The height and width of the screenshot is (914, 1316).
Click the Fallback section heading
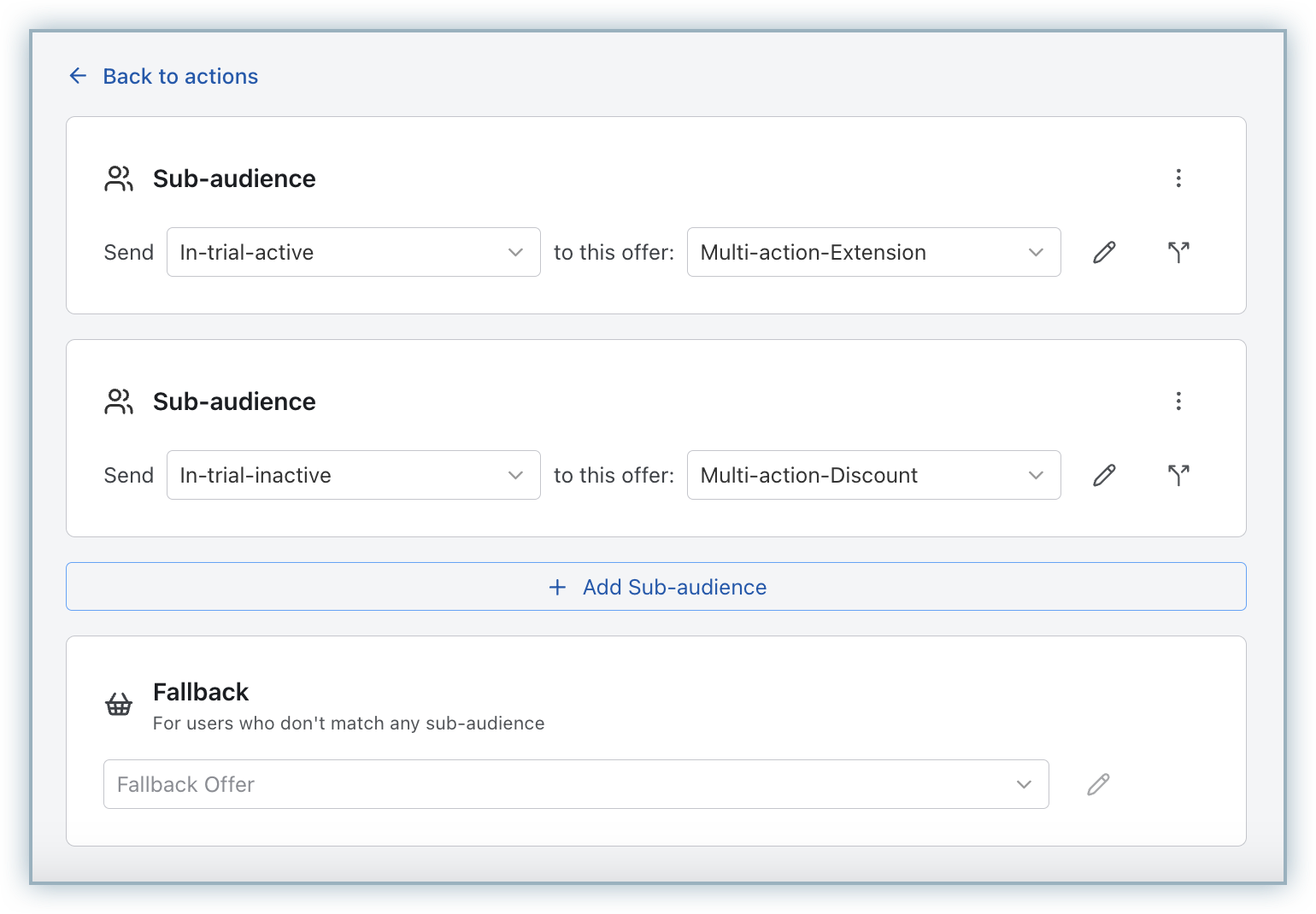tap(201, 692)
